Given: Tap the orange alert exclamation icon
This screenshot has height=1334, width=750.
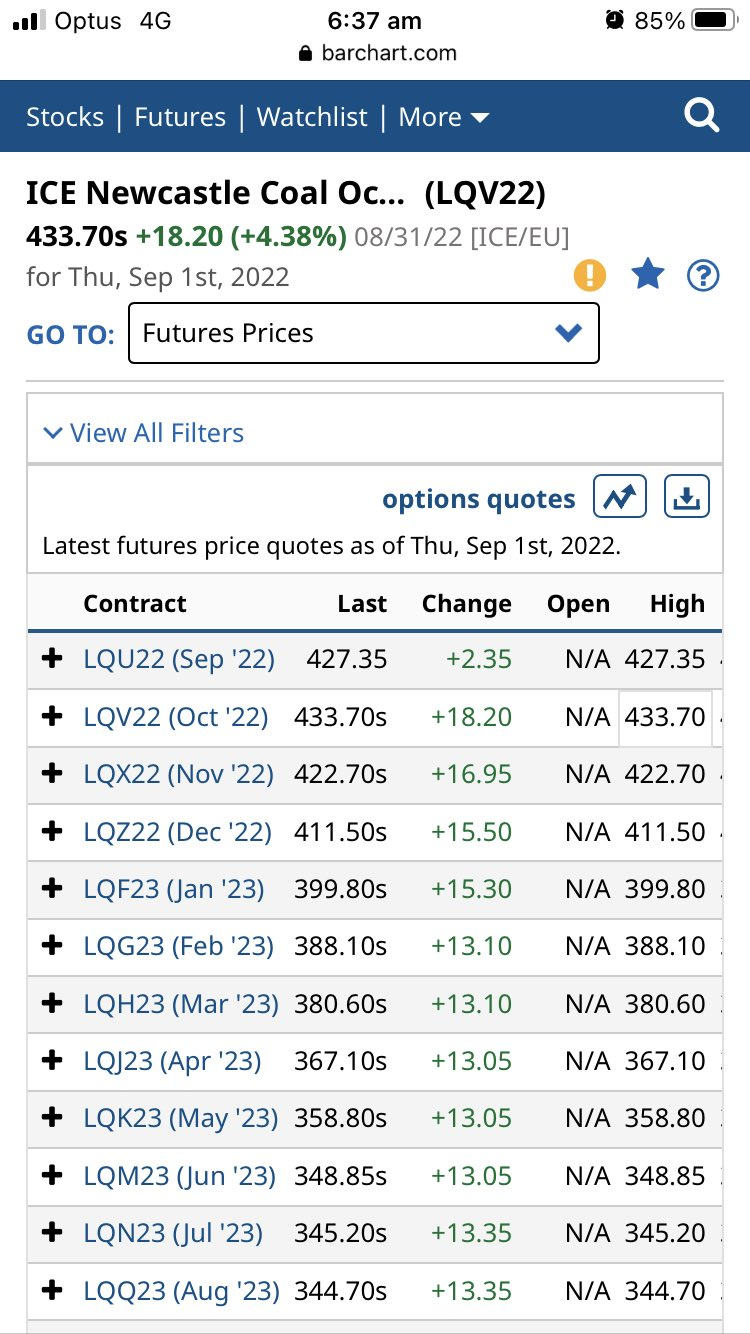Looking at the screenshot, I should point(590,275).
